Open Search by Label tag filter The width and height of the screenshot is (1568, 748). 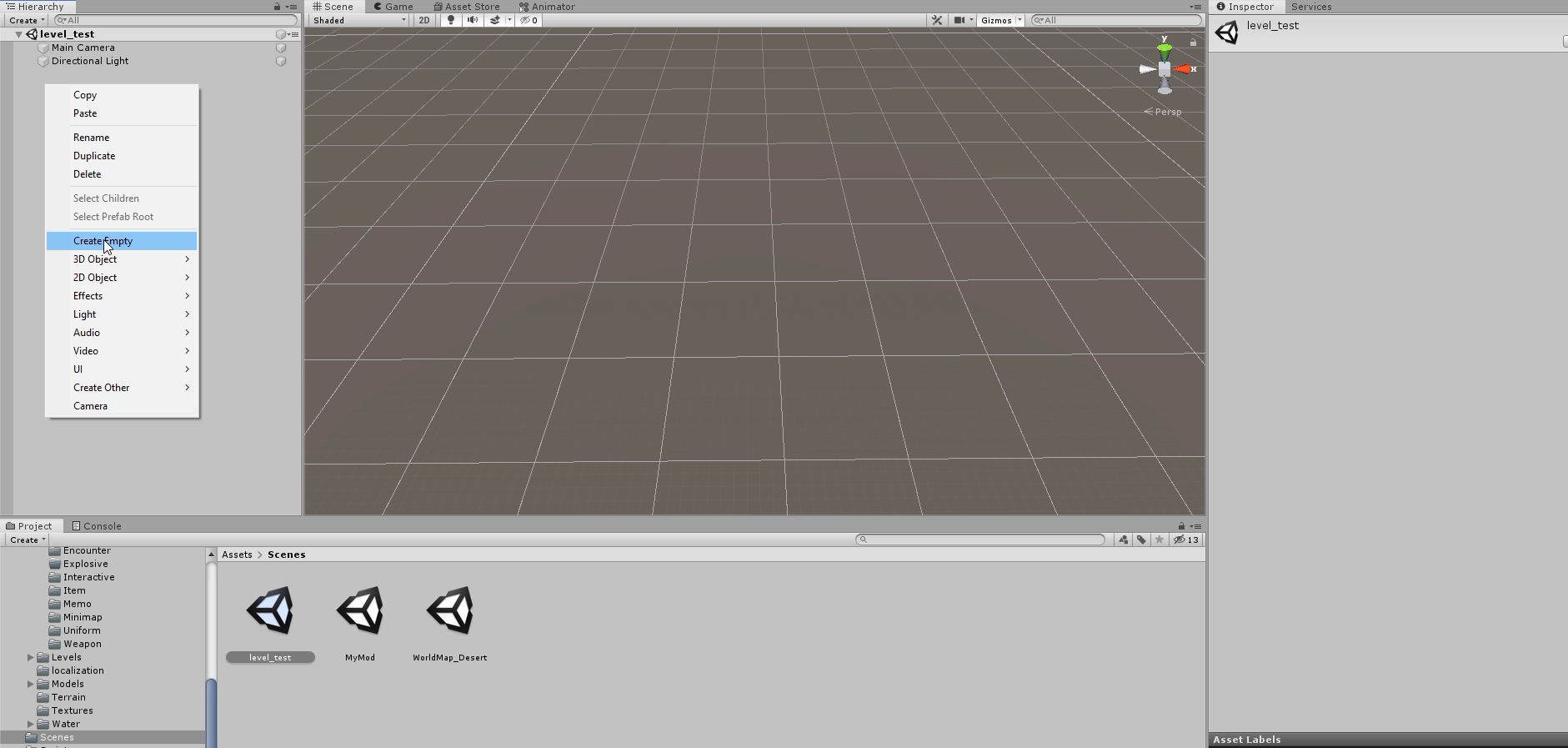pyautogui.click(x=1142, y=540)
